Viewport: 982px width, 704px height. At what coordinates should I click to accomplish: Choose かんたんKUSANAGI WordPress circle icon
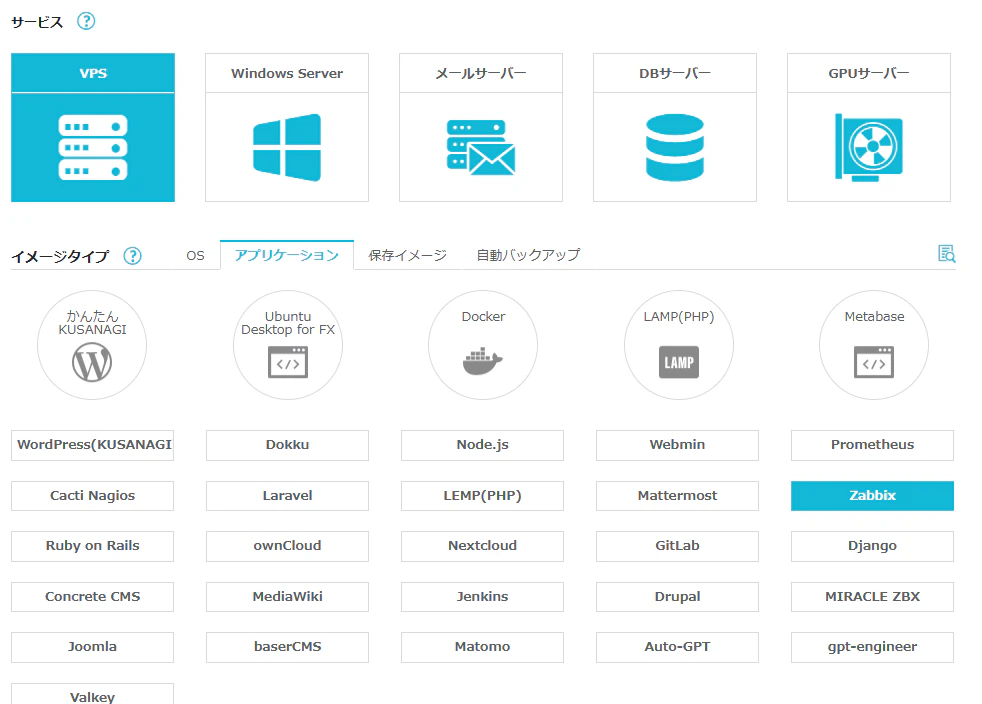point(92,344)
